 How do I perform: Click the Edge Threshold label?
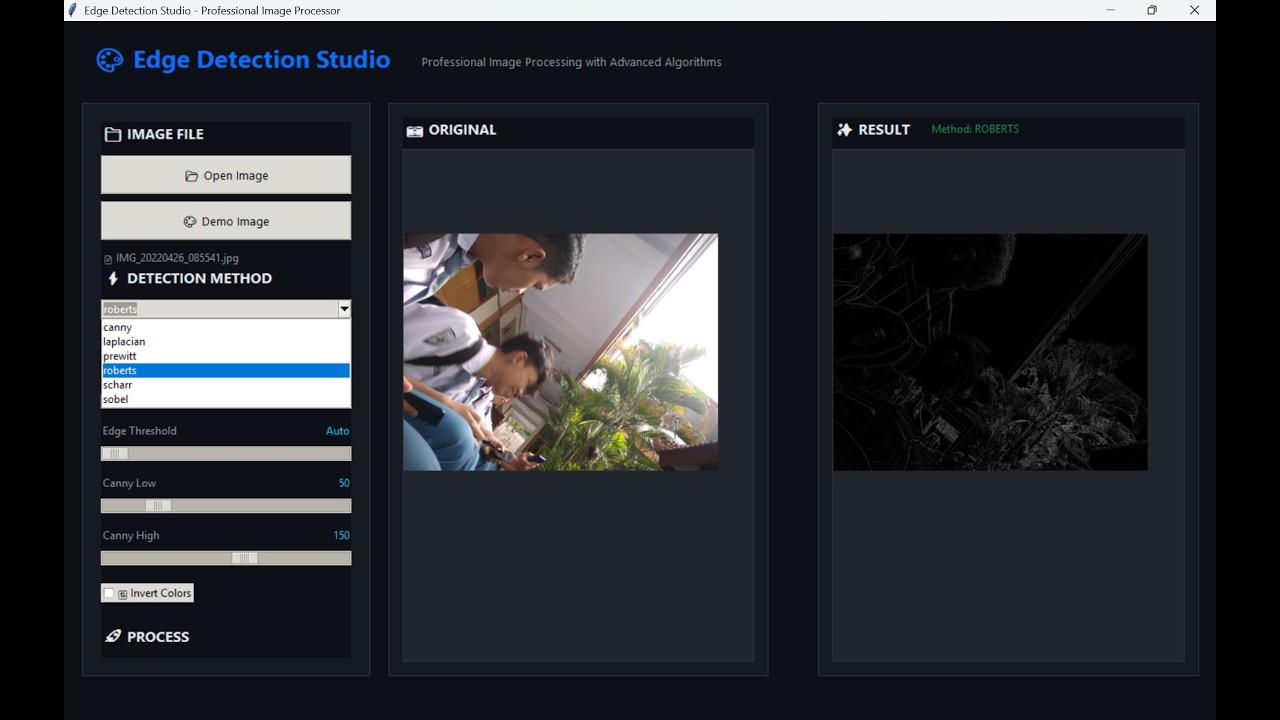(140, 431)
